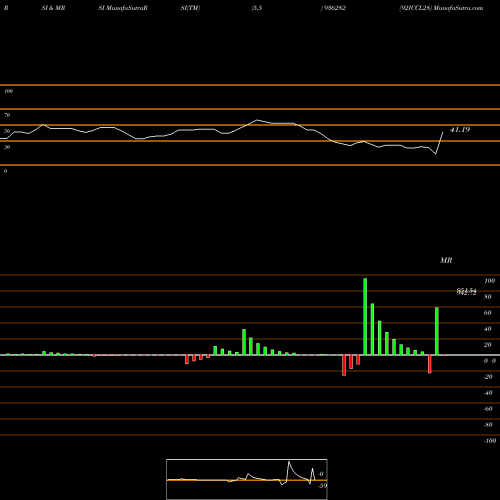This screenshot has height=500, width=500.
Task: Click the SI & MR header text
Action: [x=53, y=8]
